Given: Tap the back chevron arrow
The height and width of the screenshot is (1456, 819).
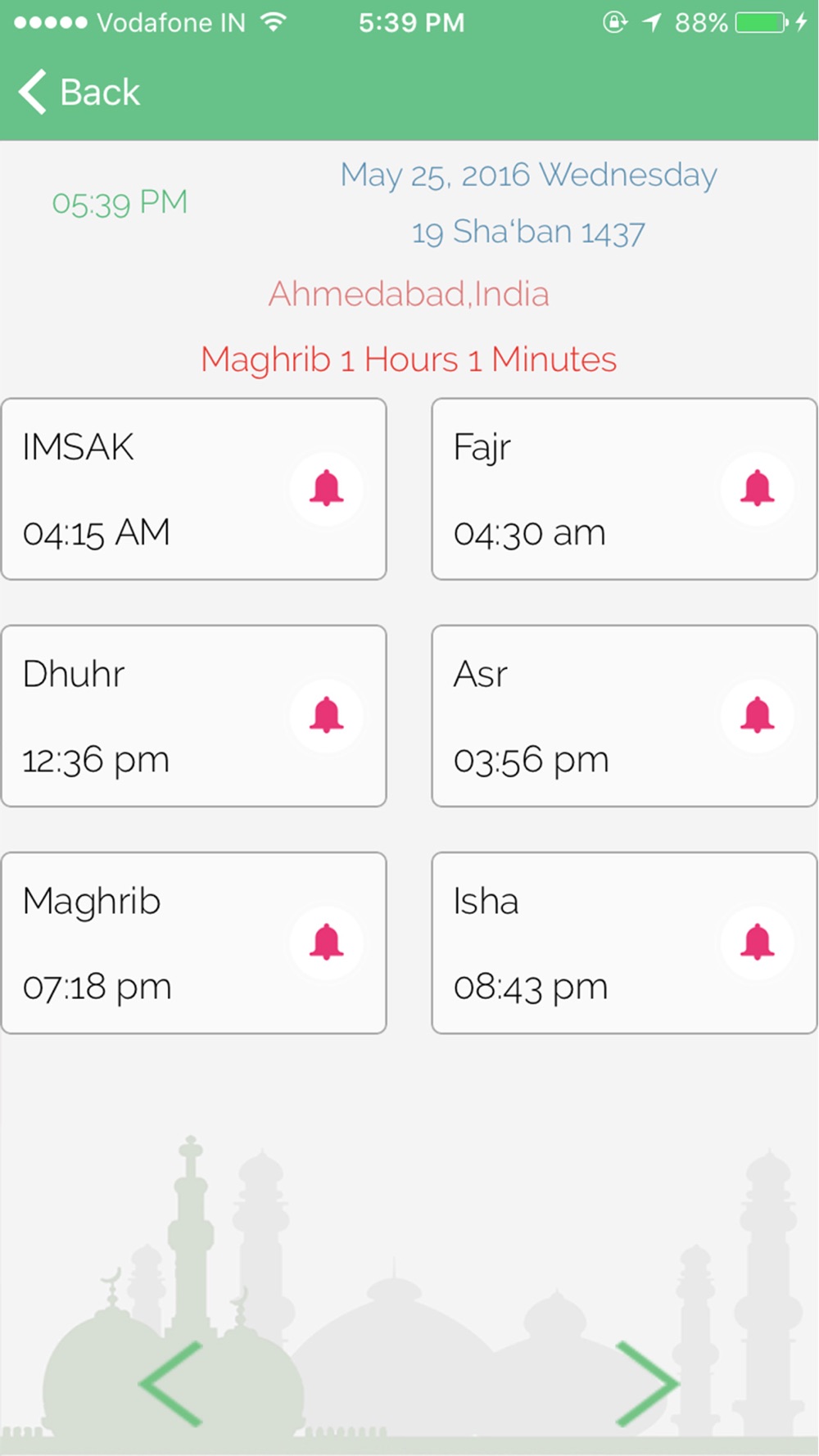Looking at the screenshot, I should 33,92.
